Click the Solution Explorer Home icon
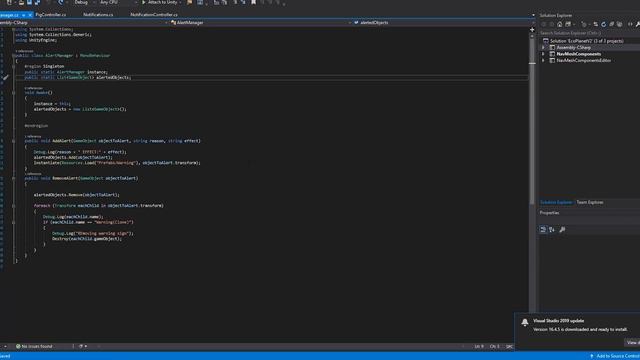This screenshot has height=360, width=640. pos(560,24)
